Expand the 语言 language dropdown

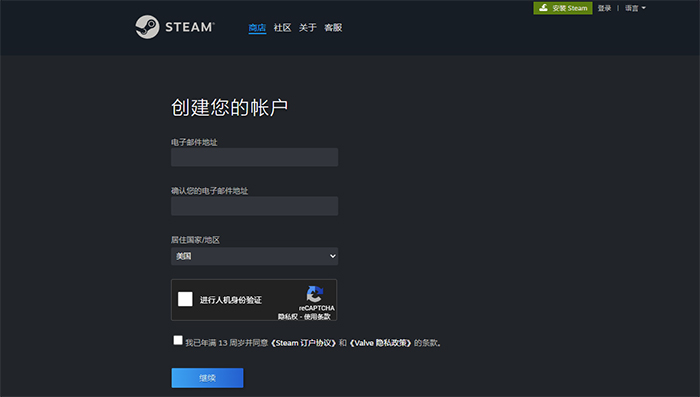pos(635,8)
